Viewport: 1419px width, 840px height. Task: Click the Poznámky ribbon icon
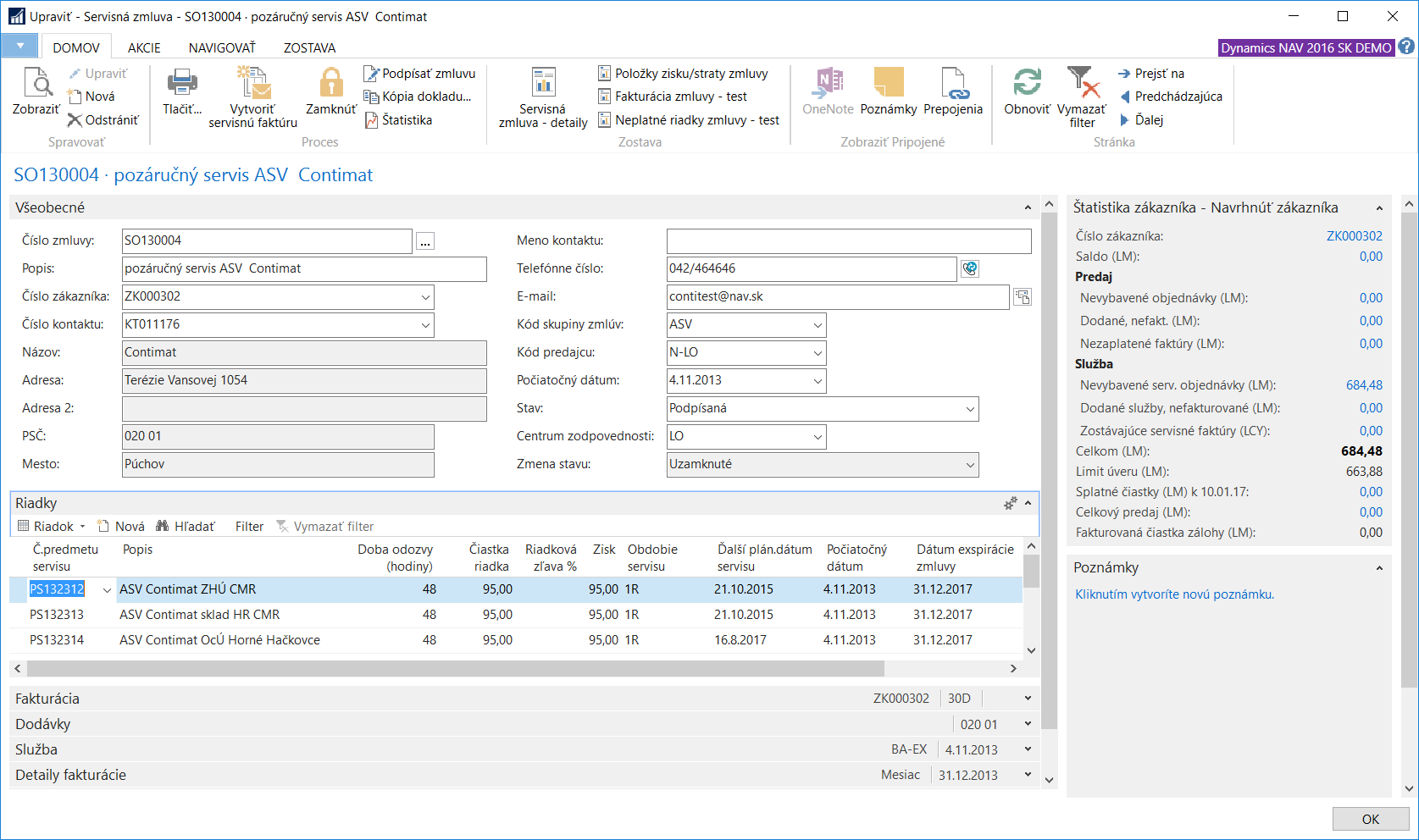click(889, 83)
